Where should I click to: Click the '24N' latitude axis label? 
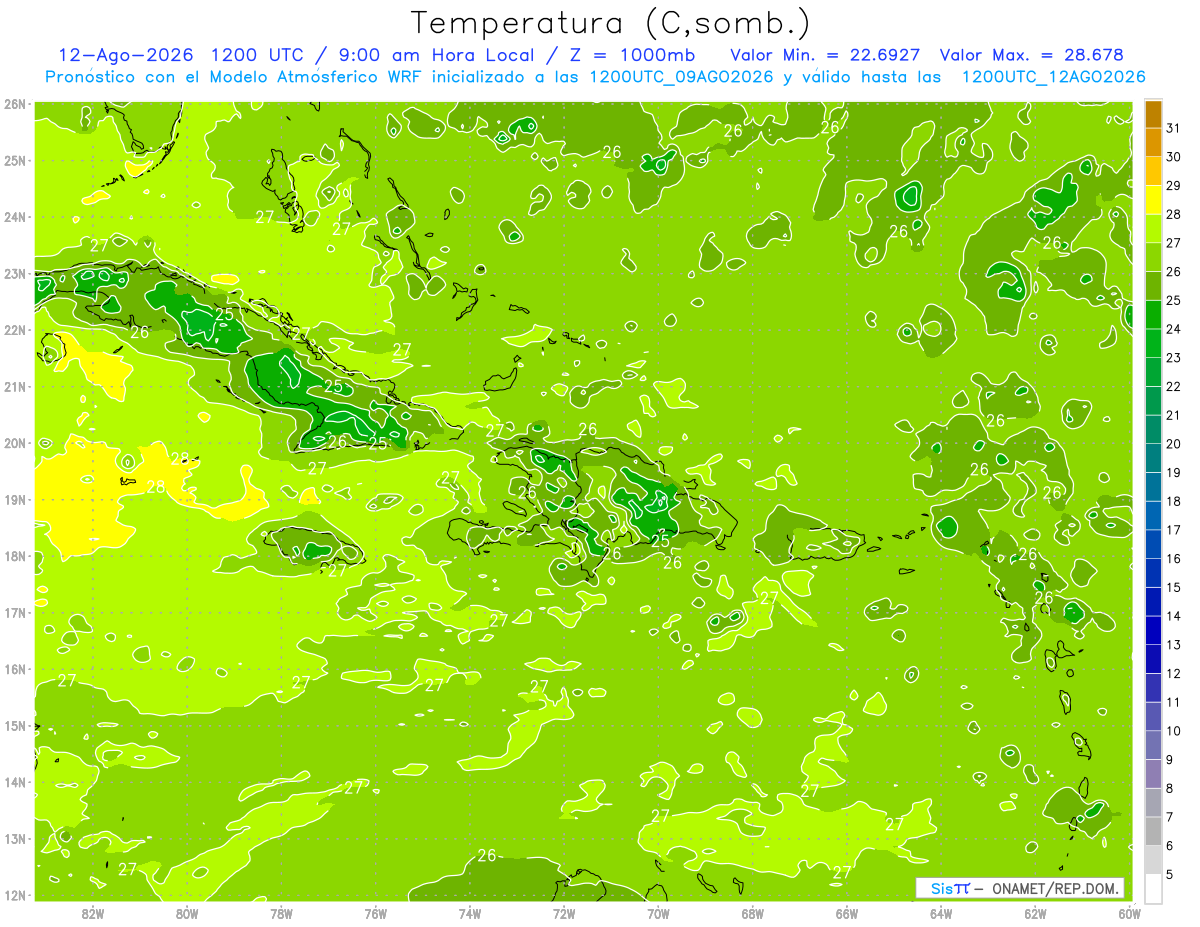(14, 217)
